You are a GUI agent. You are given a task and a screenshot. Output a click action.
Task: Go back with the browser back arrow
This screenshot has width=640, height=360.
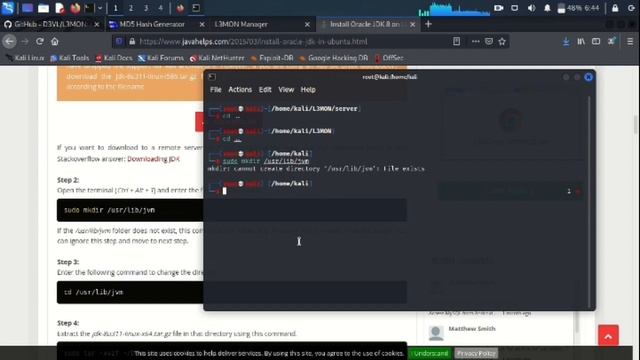click(x=9, y=41)
